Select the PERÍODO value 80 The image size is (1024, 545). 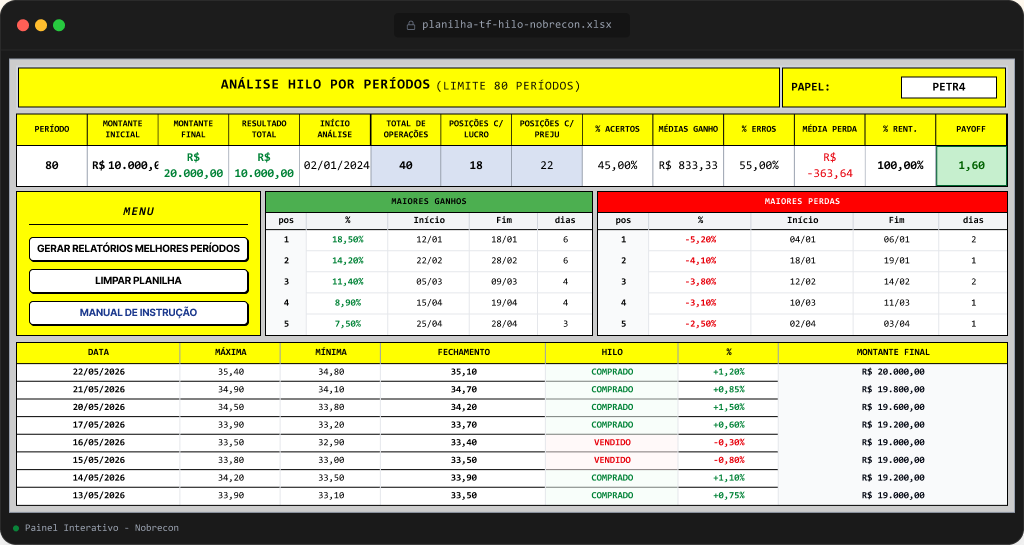52,166
